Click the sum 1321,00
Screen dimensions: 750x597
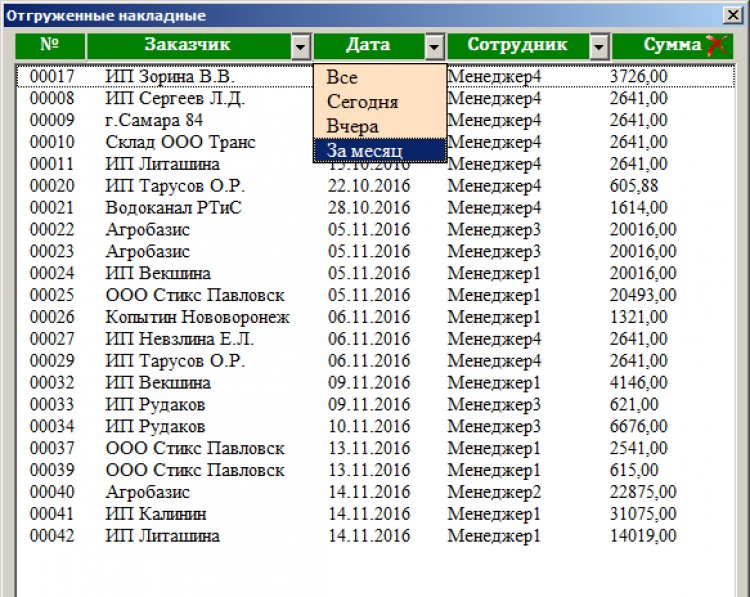(x=639, y=317)
